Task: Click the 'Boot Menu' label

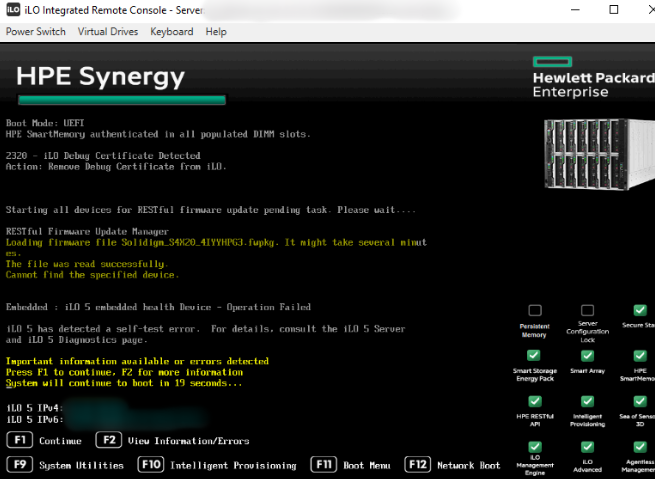Action: [x=367, y=465]
